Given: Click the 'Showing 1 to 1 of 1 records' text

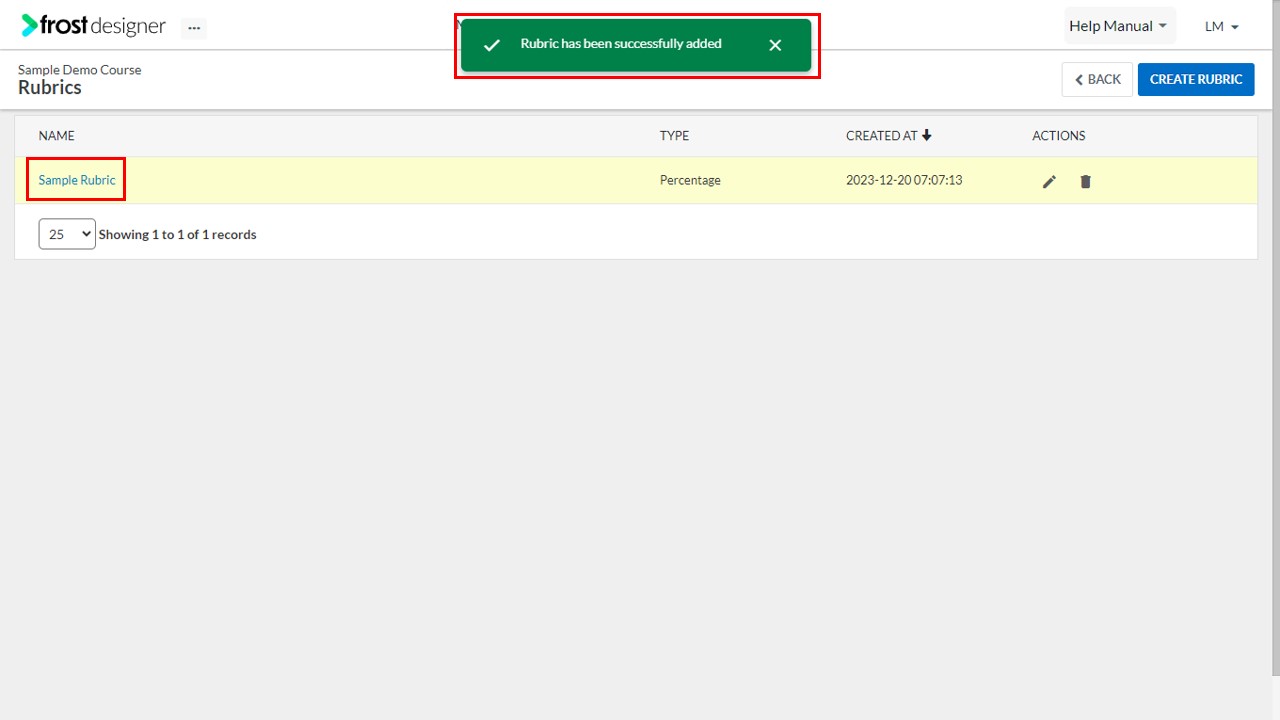Looking at the screenshot, I should pyautogui.click(x=177, y=234).
